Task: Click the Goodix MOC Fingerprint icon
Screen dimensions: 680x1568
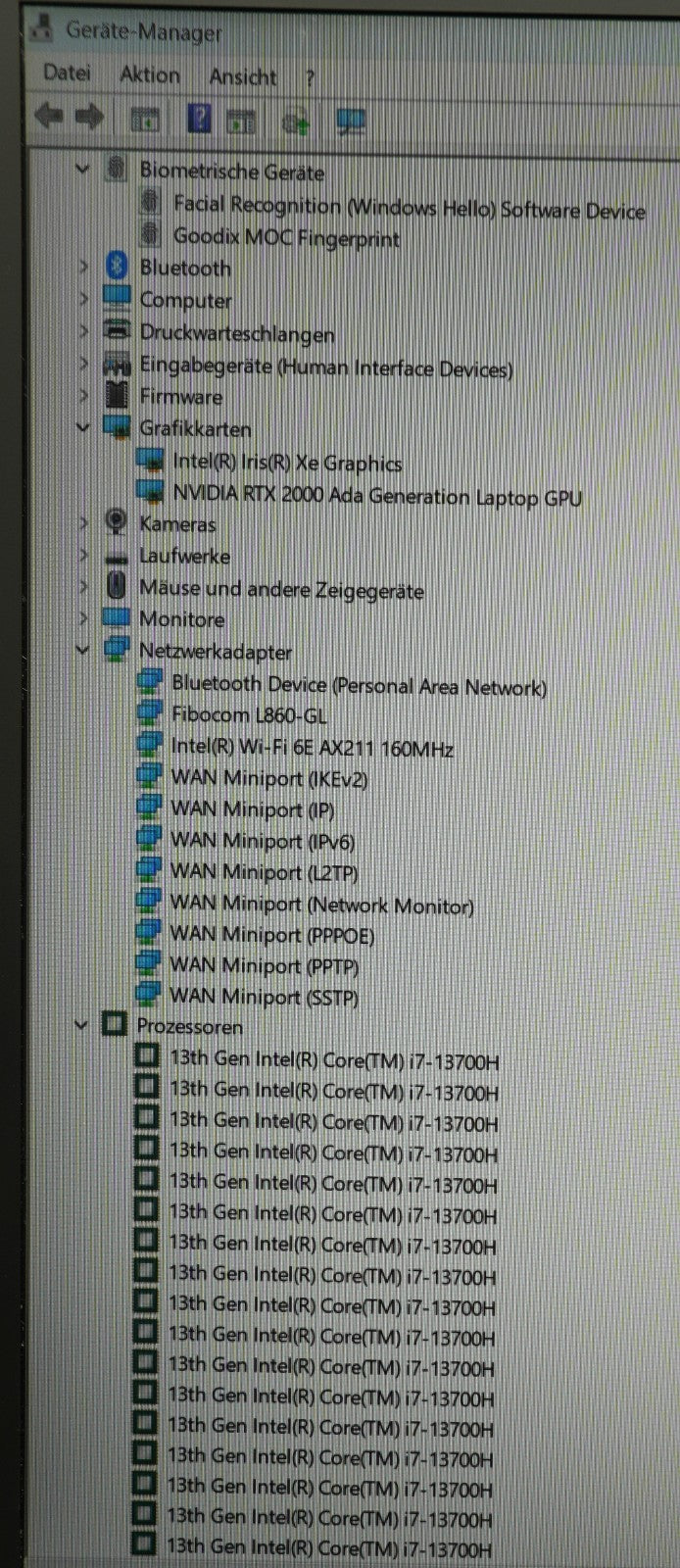Action: point(150,234)
